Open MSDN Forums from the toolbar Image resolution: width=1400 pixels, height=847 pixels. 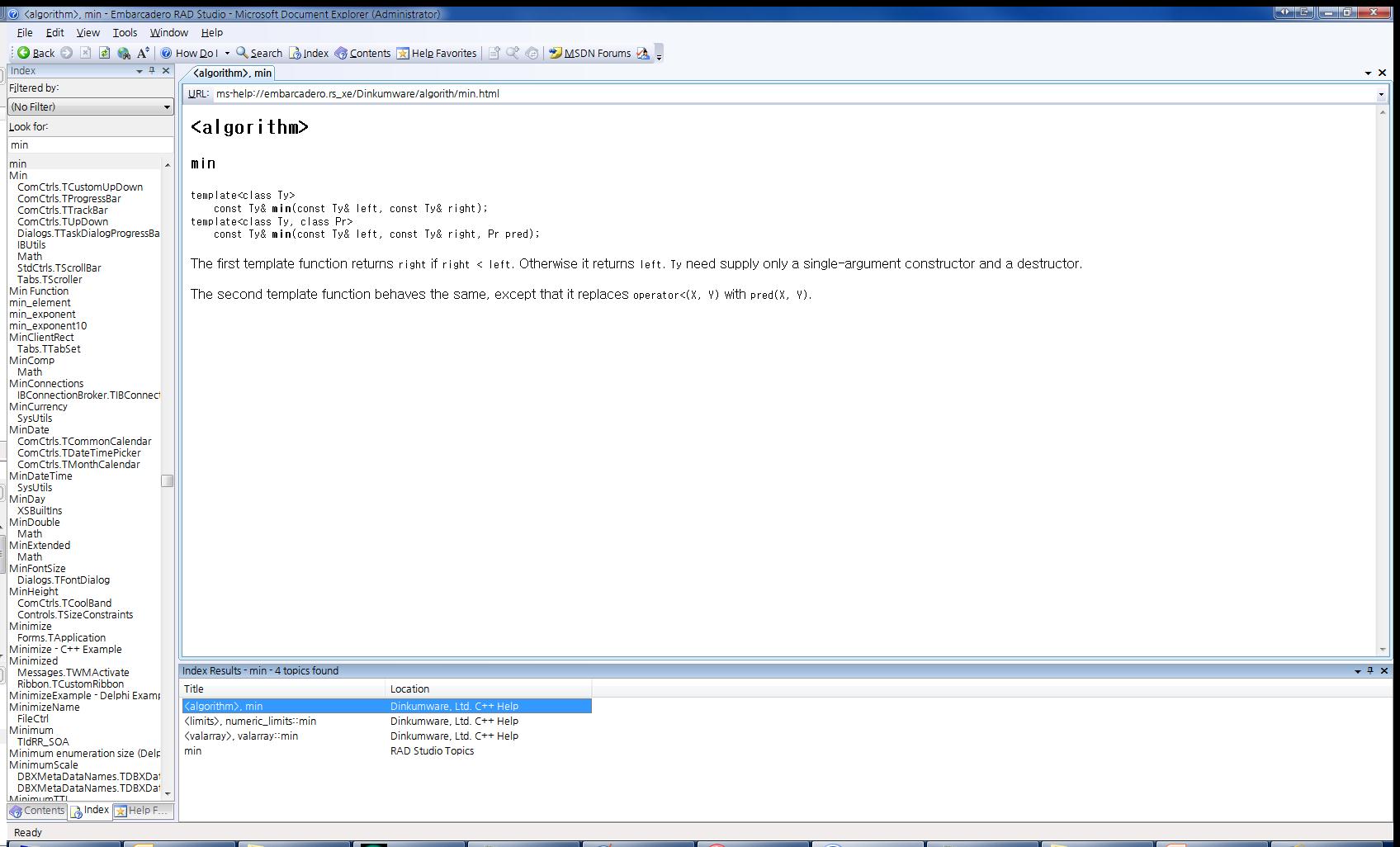coord(589,53)
